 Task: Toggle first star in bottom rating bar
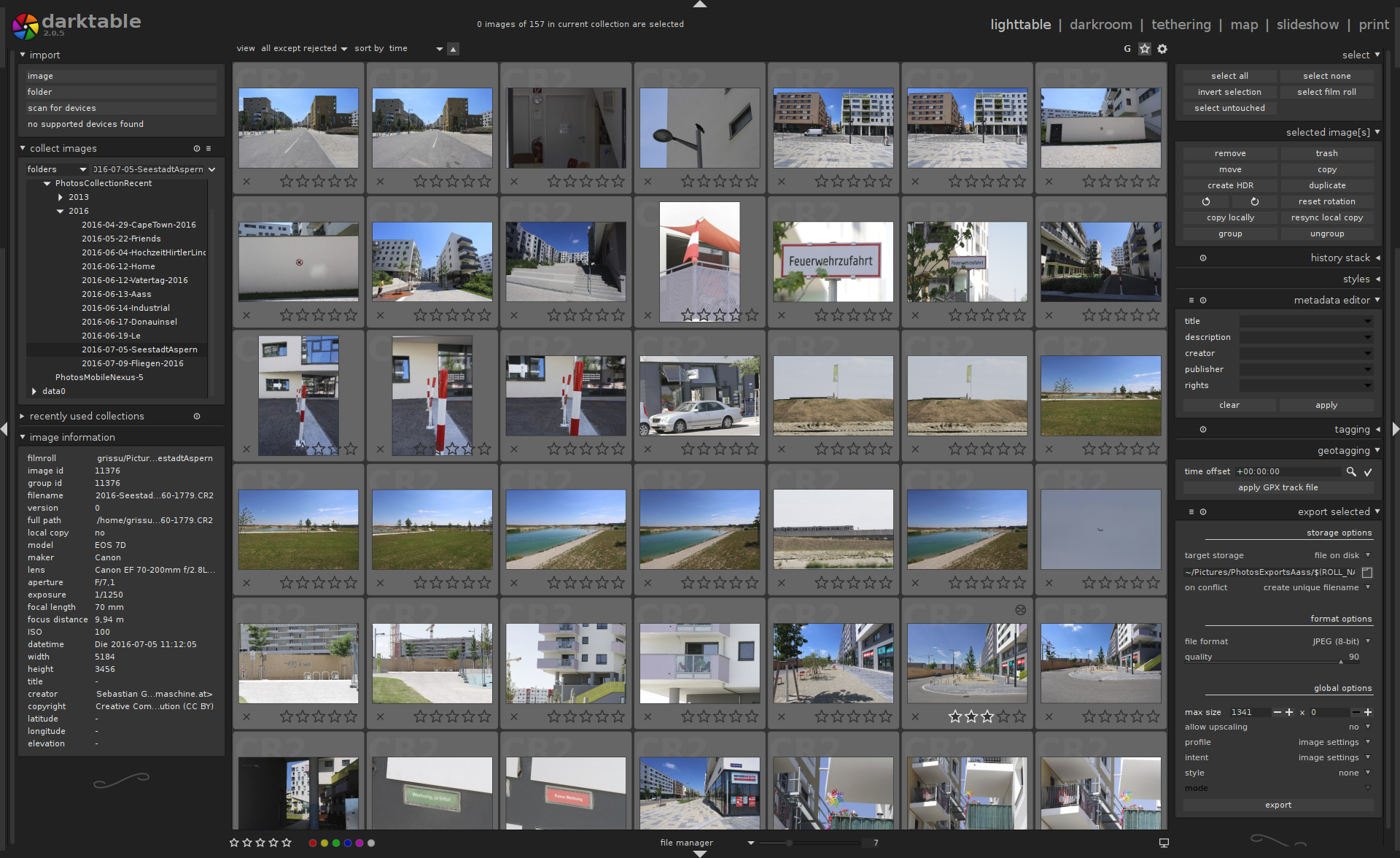(x=234, y=843)
